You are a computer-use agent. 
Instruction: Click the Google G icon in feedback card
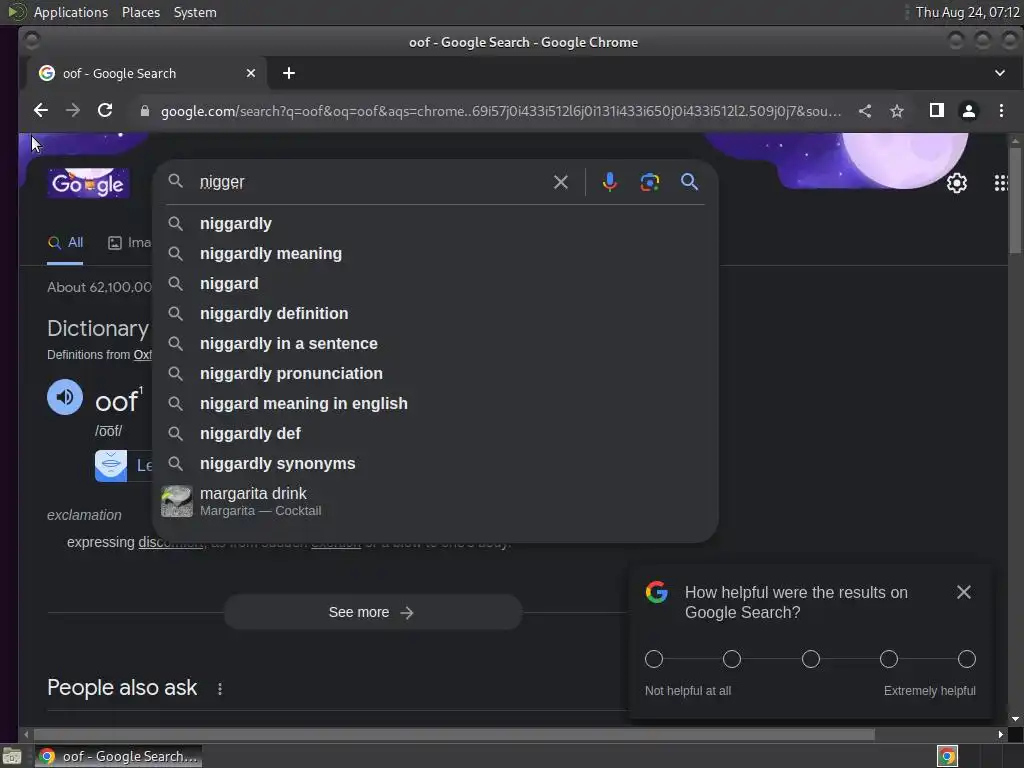(656, 592)
